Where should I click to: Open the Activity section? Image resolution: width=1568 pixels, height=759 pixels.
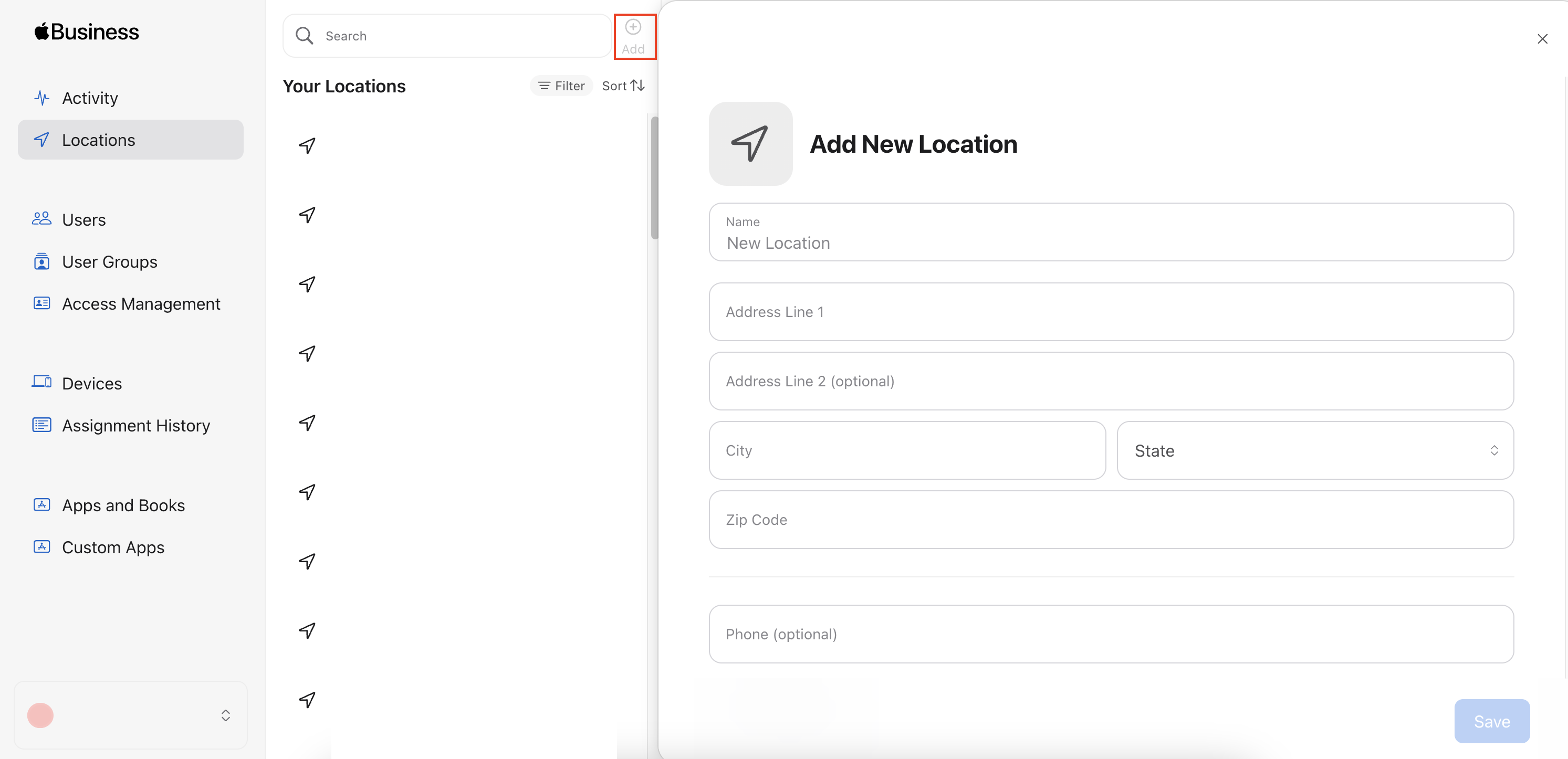pyautogui.click(x=89, y=98)
